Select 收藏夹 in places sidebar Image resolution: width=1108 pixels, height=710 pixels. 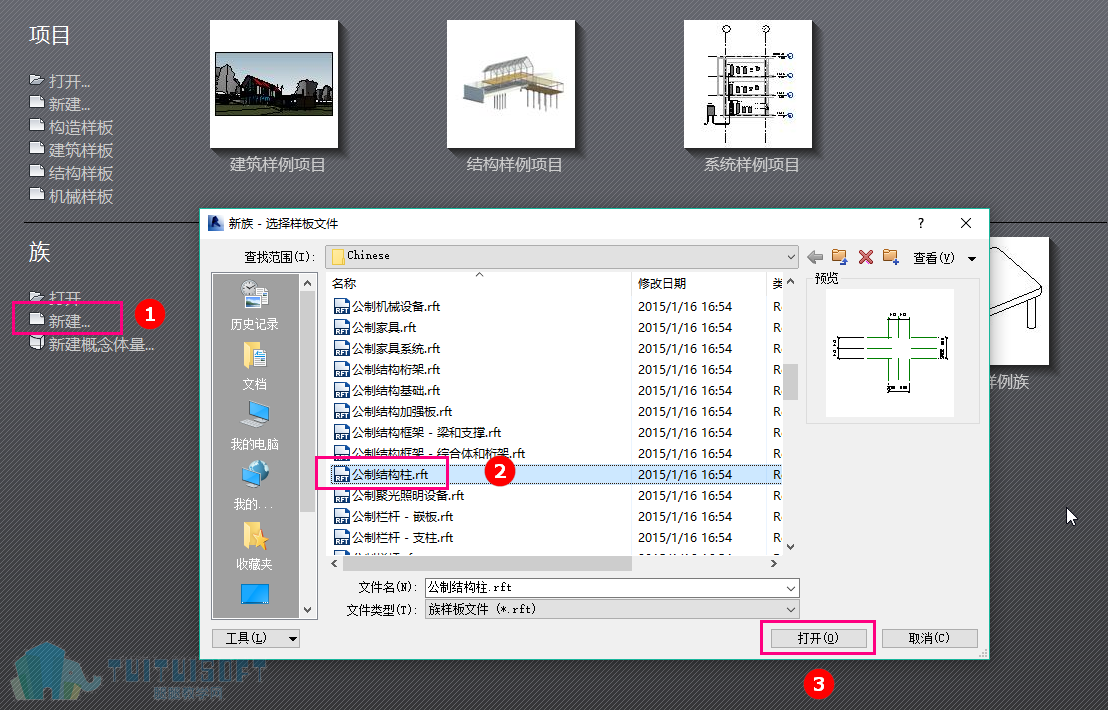[254, 545]
